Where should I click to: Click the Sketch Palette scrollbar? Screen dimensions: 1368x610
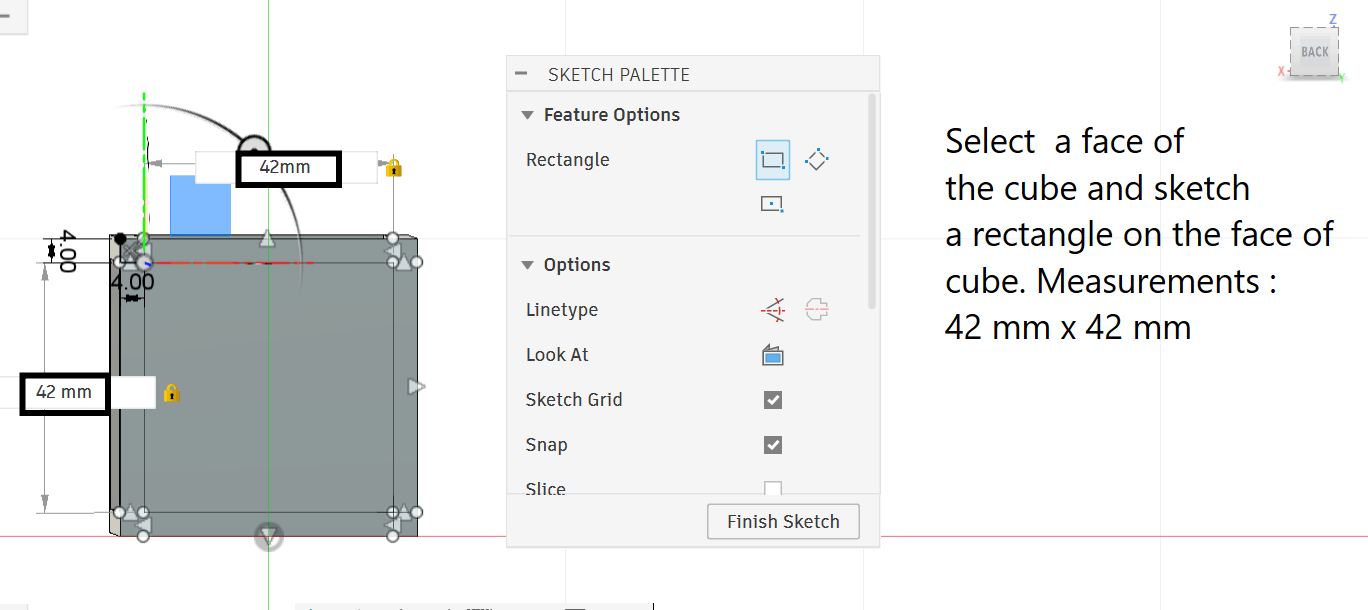(x=873, y=200)
